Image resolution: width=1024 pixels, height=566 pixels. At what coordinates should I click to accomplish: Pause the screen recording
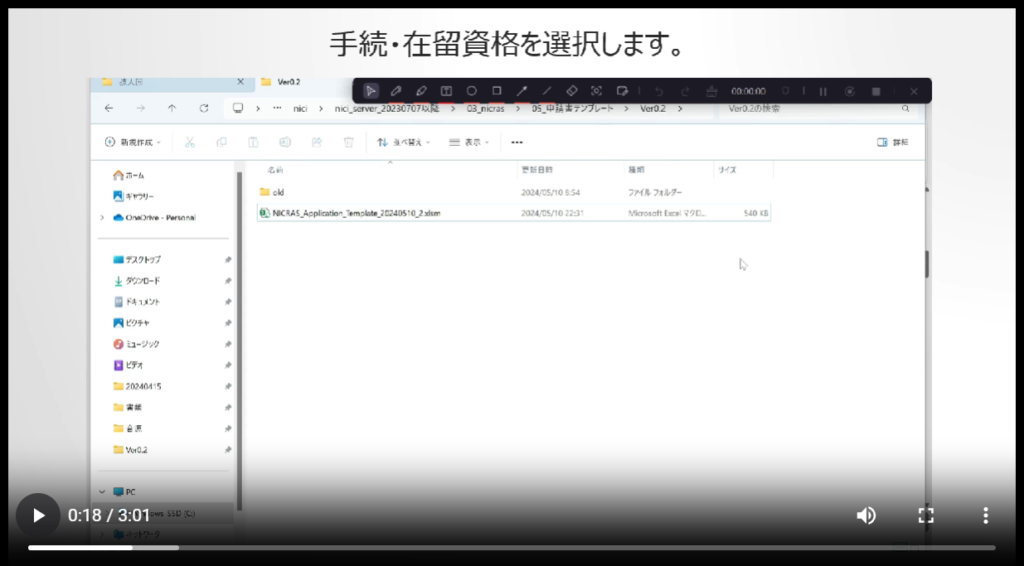click(823, 91)
